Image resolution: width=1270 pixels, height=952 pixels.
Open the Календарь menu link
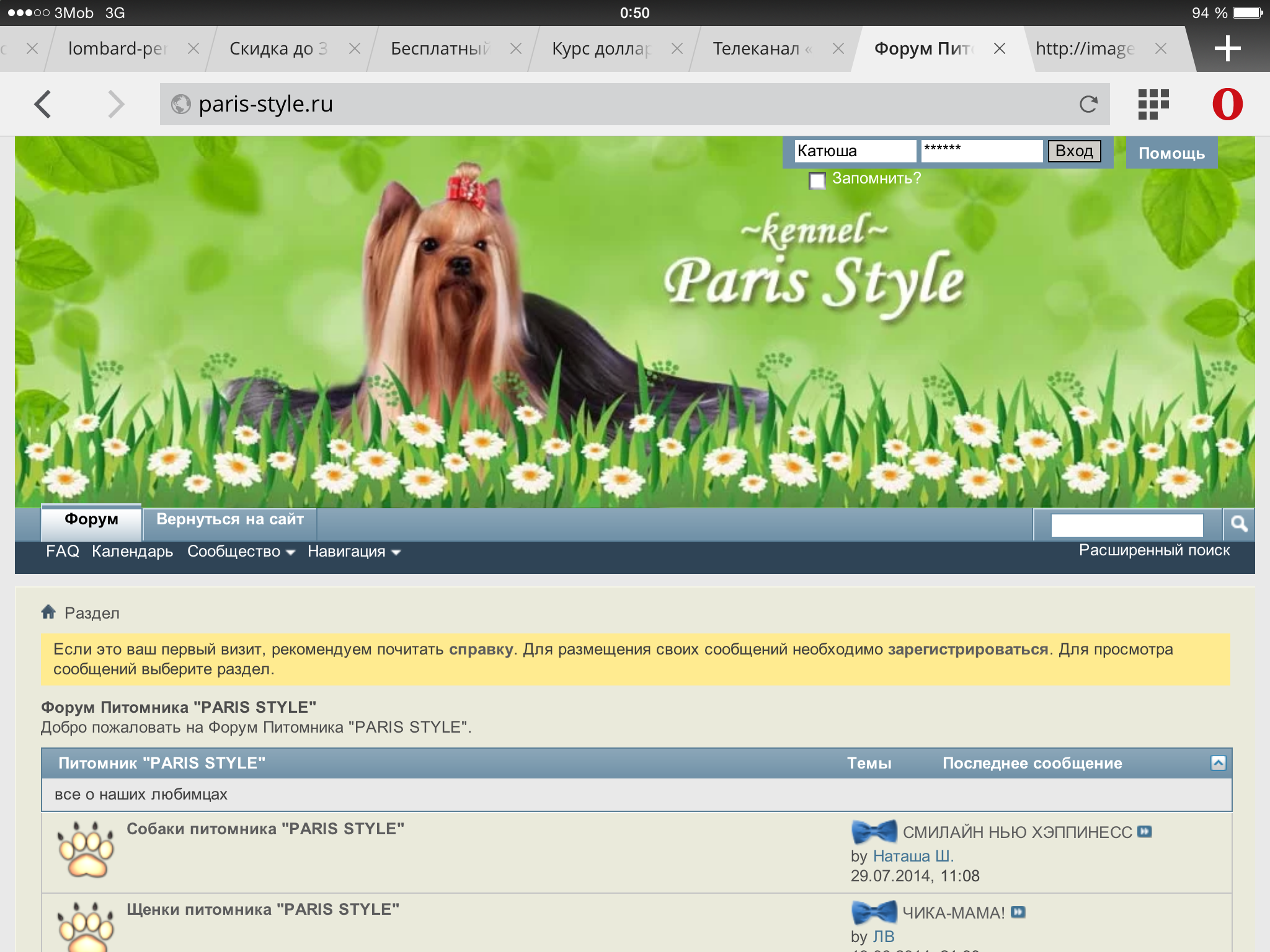click(132, 551)
